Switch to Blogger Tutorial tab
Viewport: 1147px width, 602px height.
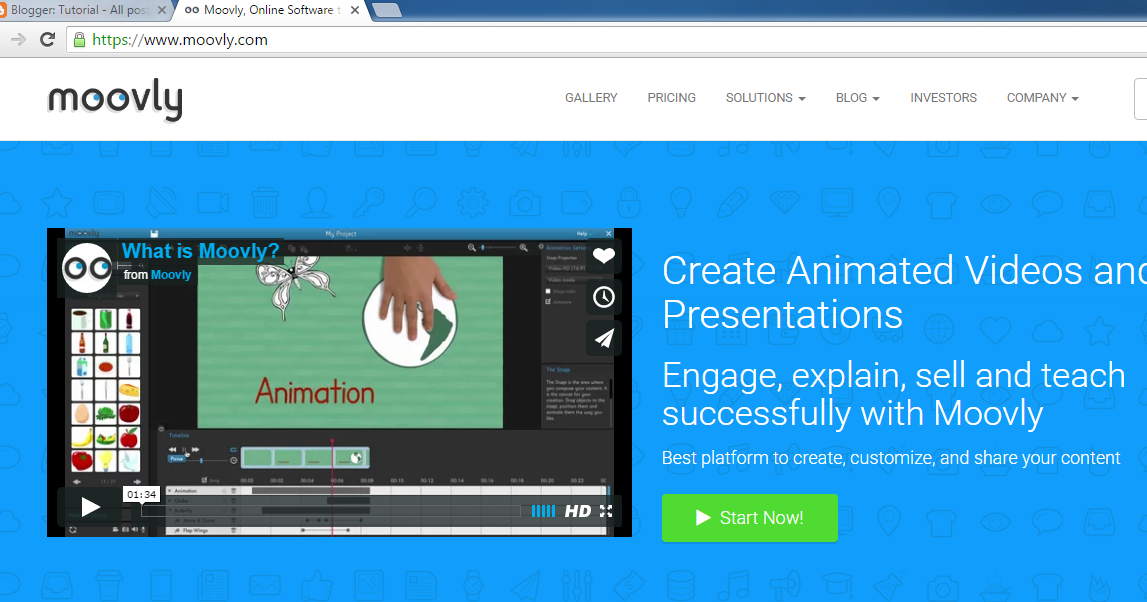[x=78, y=10]
